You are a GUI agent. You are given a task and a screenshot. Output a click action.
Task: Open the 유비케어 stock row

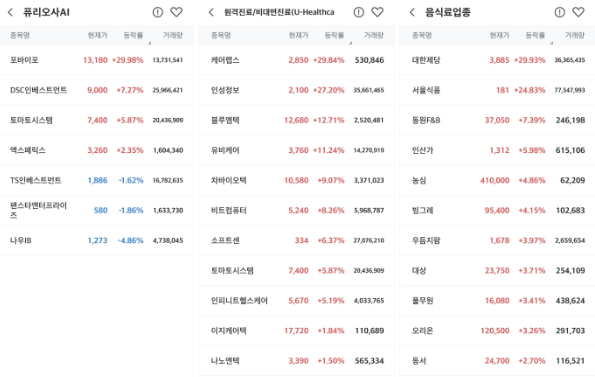296,150
